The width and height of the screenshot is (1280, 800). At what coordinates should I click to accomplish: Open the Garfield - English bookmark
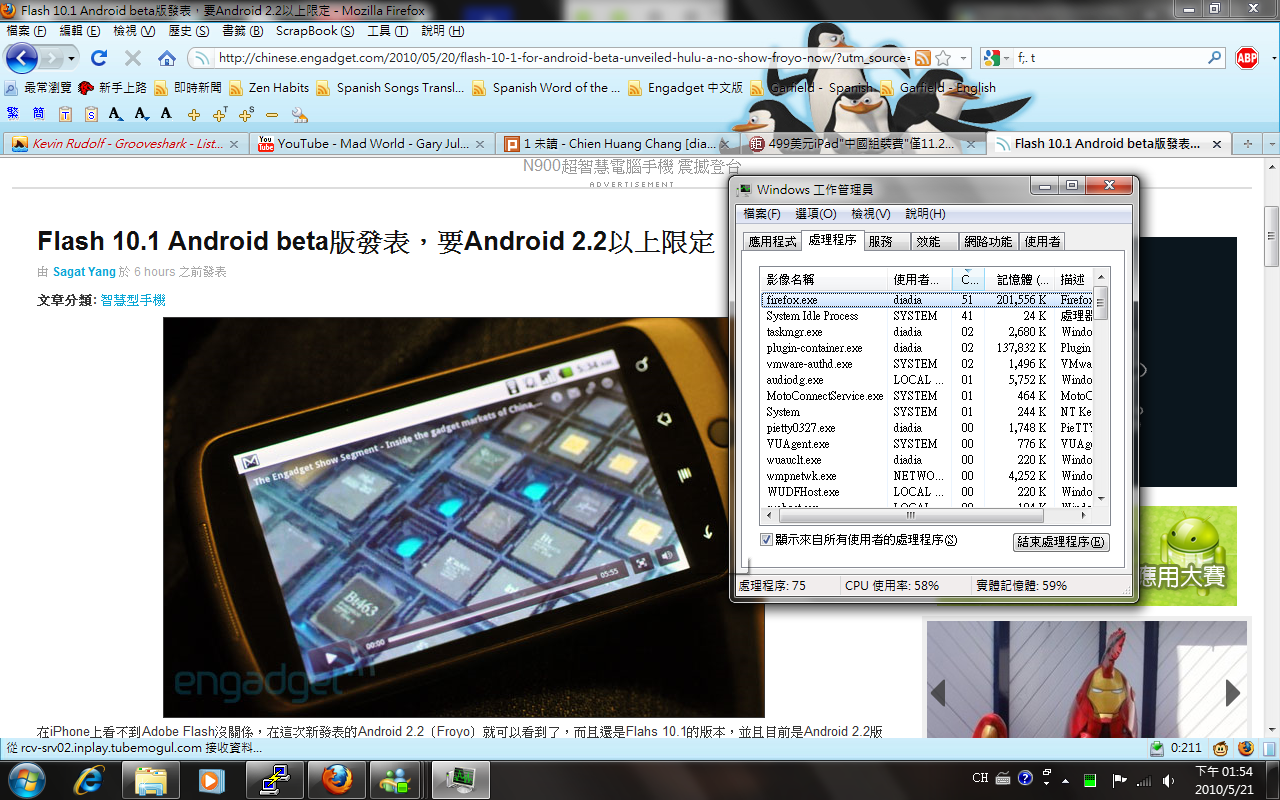(938, 88)
